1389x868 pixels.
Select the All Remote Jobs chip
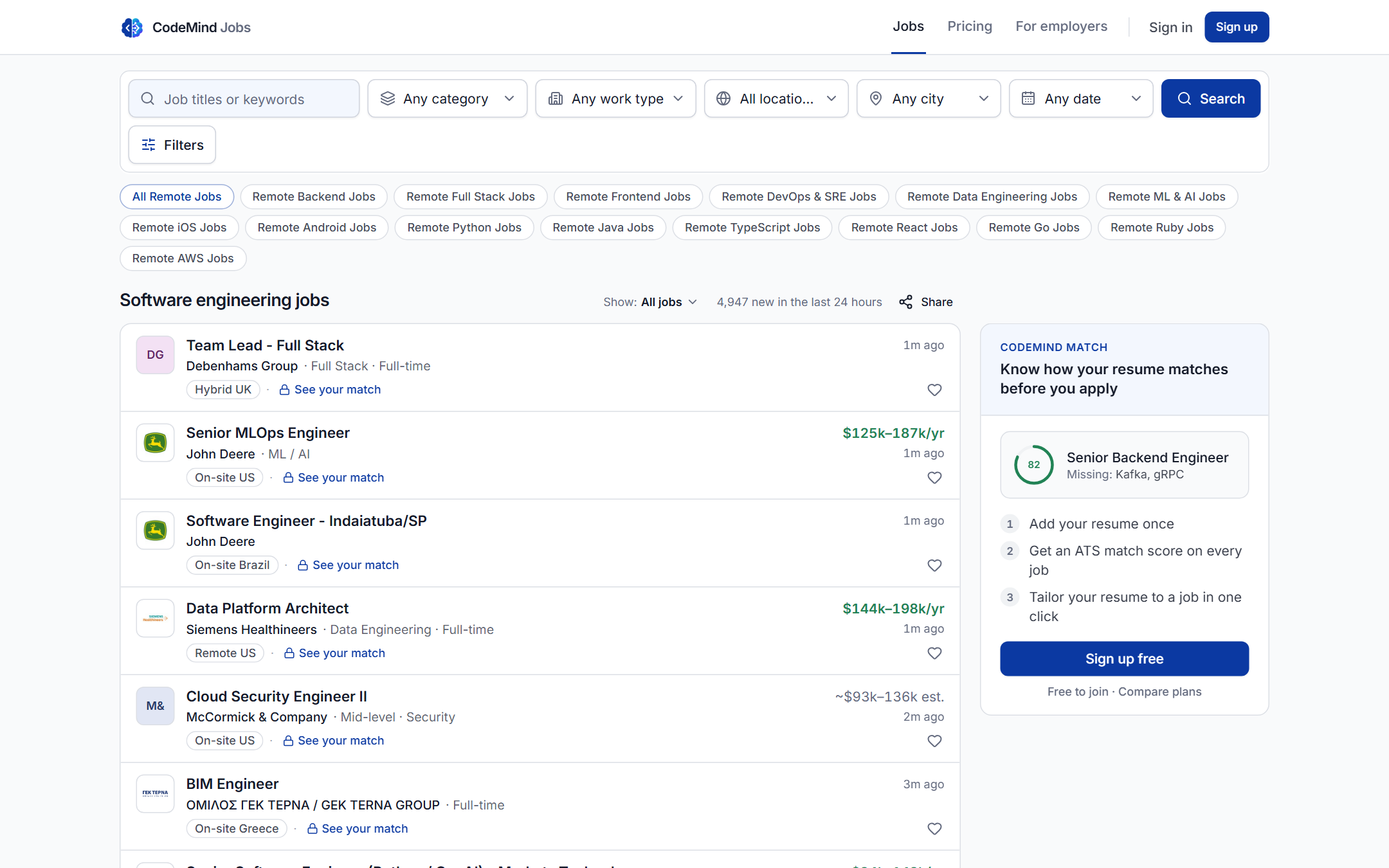pos(177,197)
